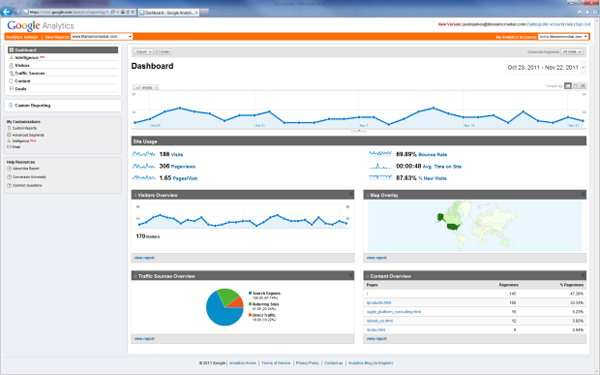Open Intelligence under My Customizations
600x375 pixels.
21,141
